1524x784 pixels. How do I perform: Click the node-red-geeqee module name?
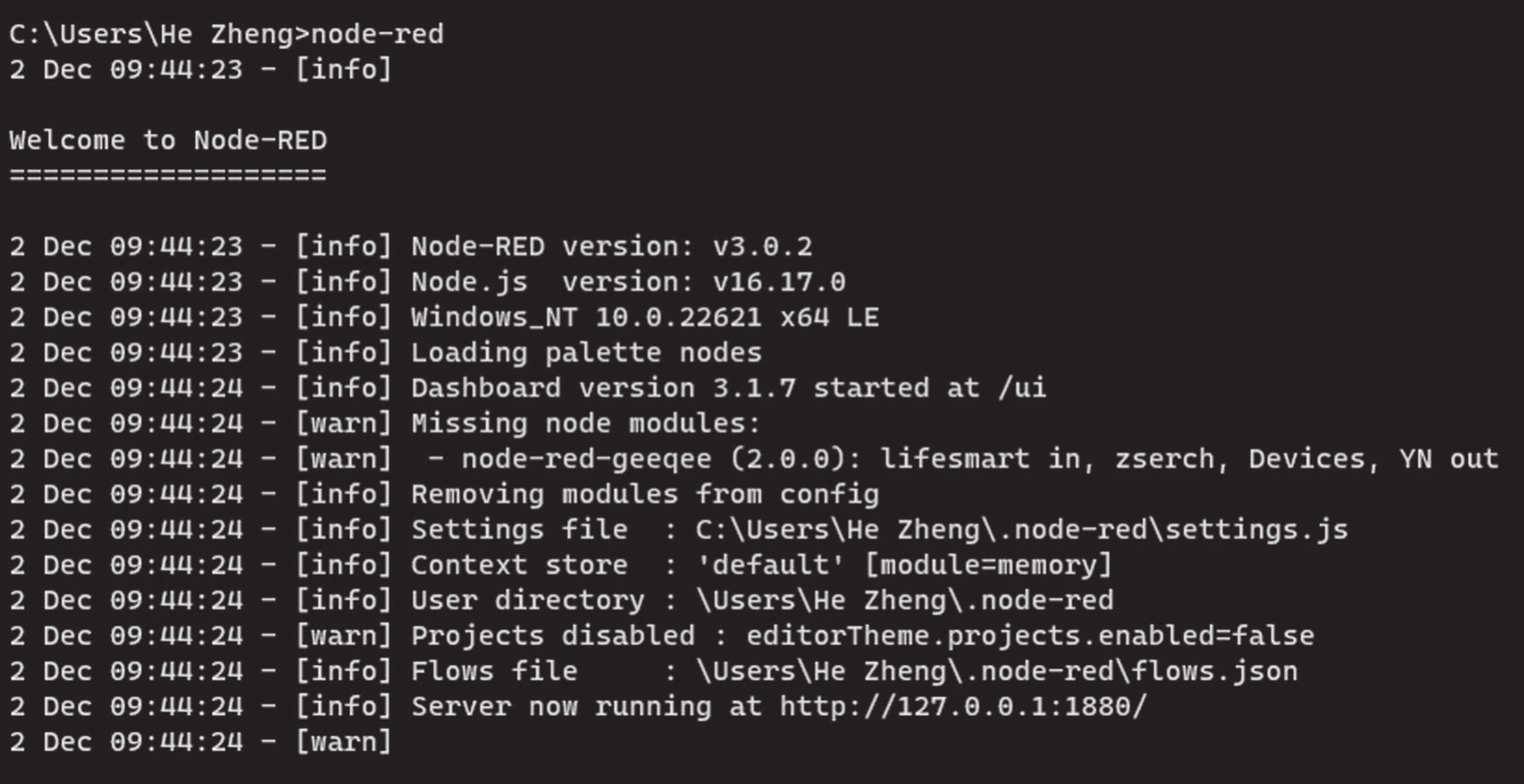pos(586,459)
